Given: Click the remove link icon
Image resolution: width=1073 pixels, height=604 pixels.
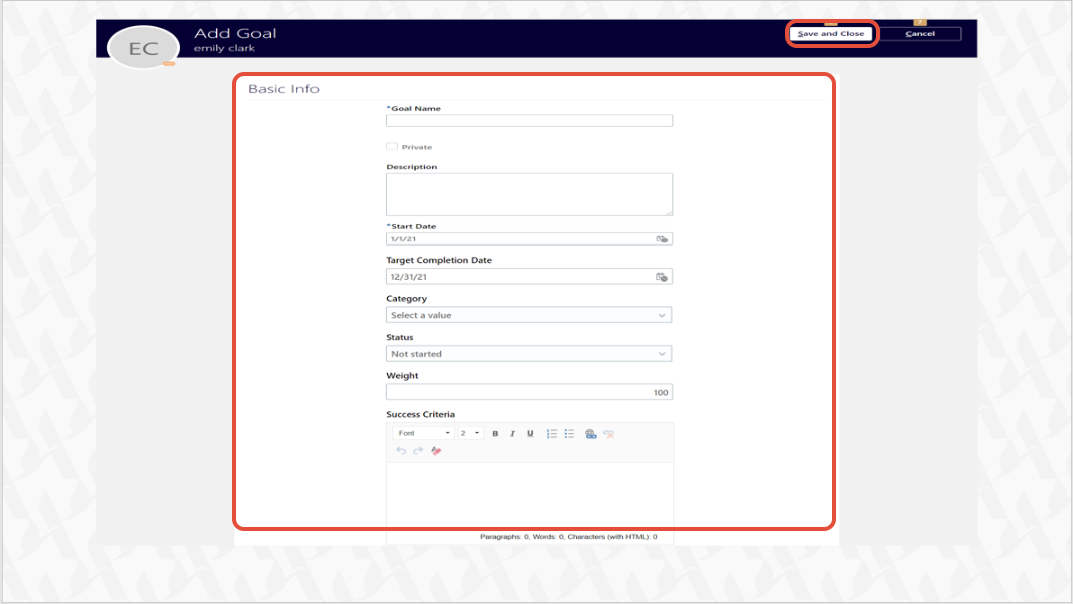Looking at the screenshot, I should (x=609, y=434).
